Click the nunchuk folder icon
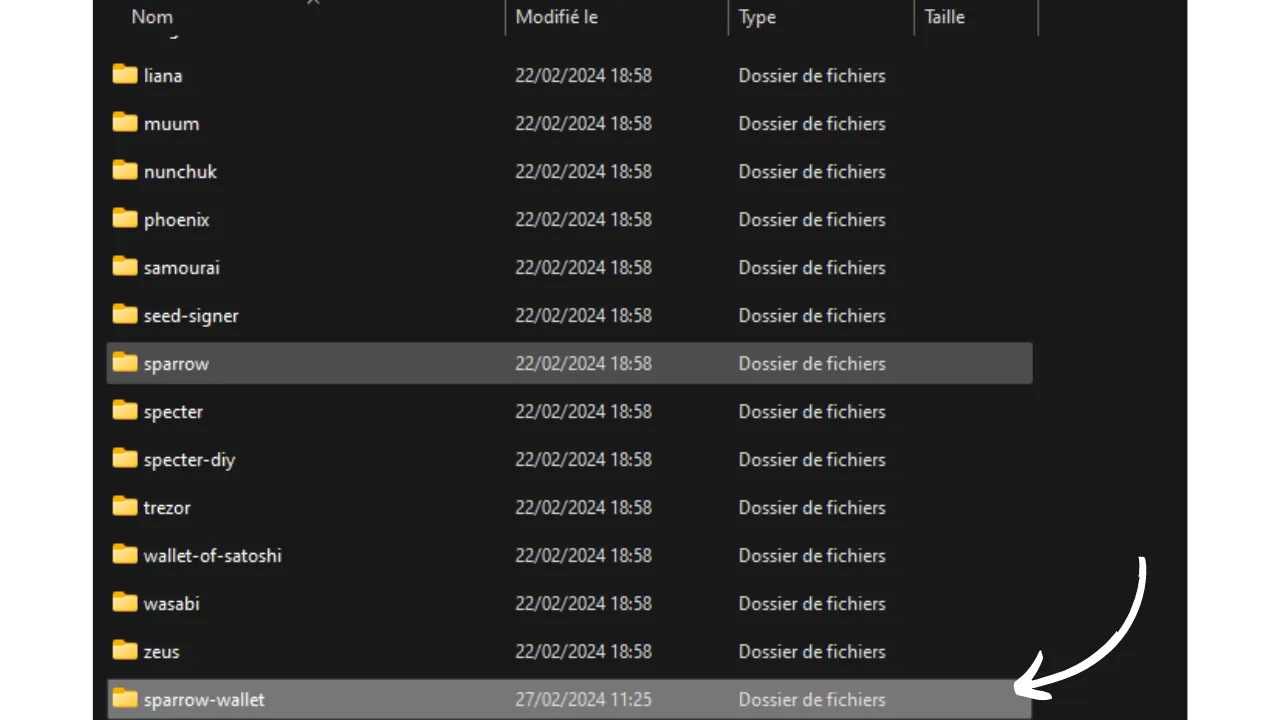This screenshot has width=1280, height=720. [x=125, y=171]
